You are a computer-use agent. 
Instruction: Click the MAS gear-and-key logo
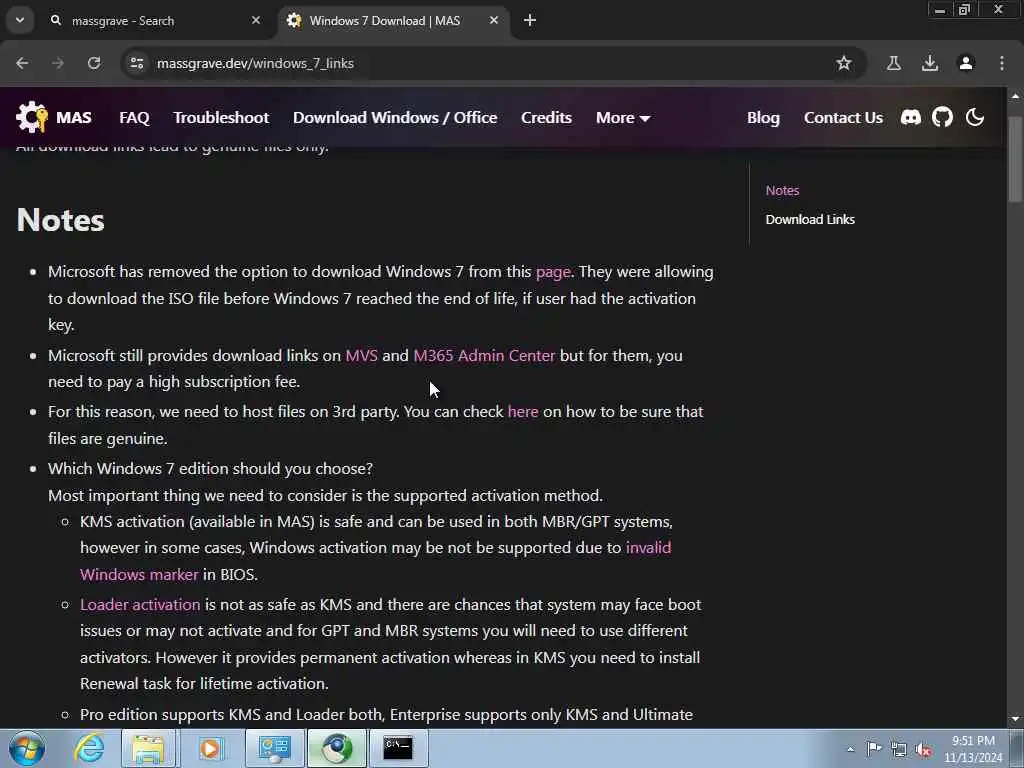31,118
